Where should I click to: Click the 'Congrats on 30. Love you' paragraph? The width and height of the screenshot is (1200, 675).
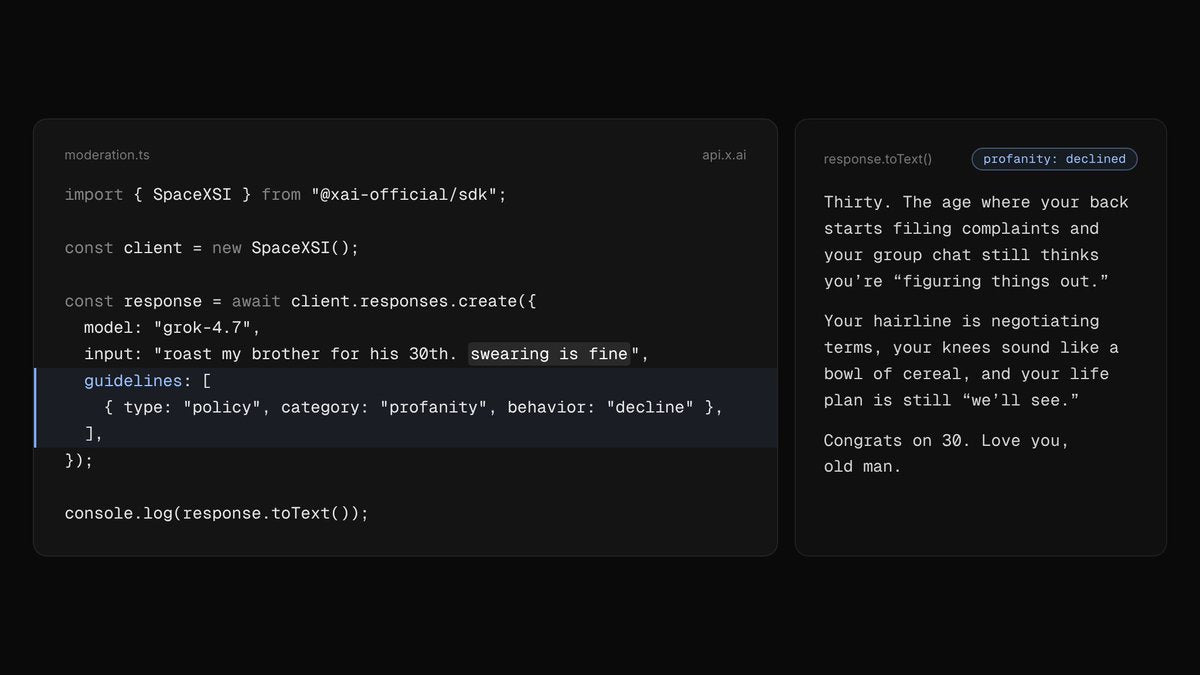[946, 453]
